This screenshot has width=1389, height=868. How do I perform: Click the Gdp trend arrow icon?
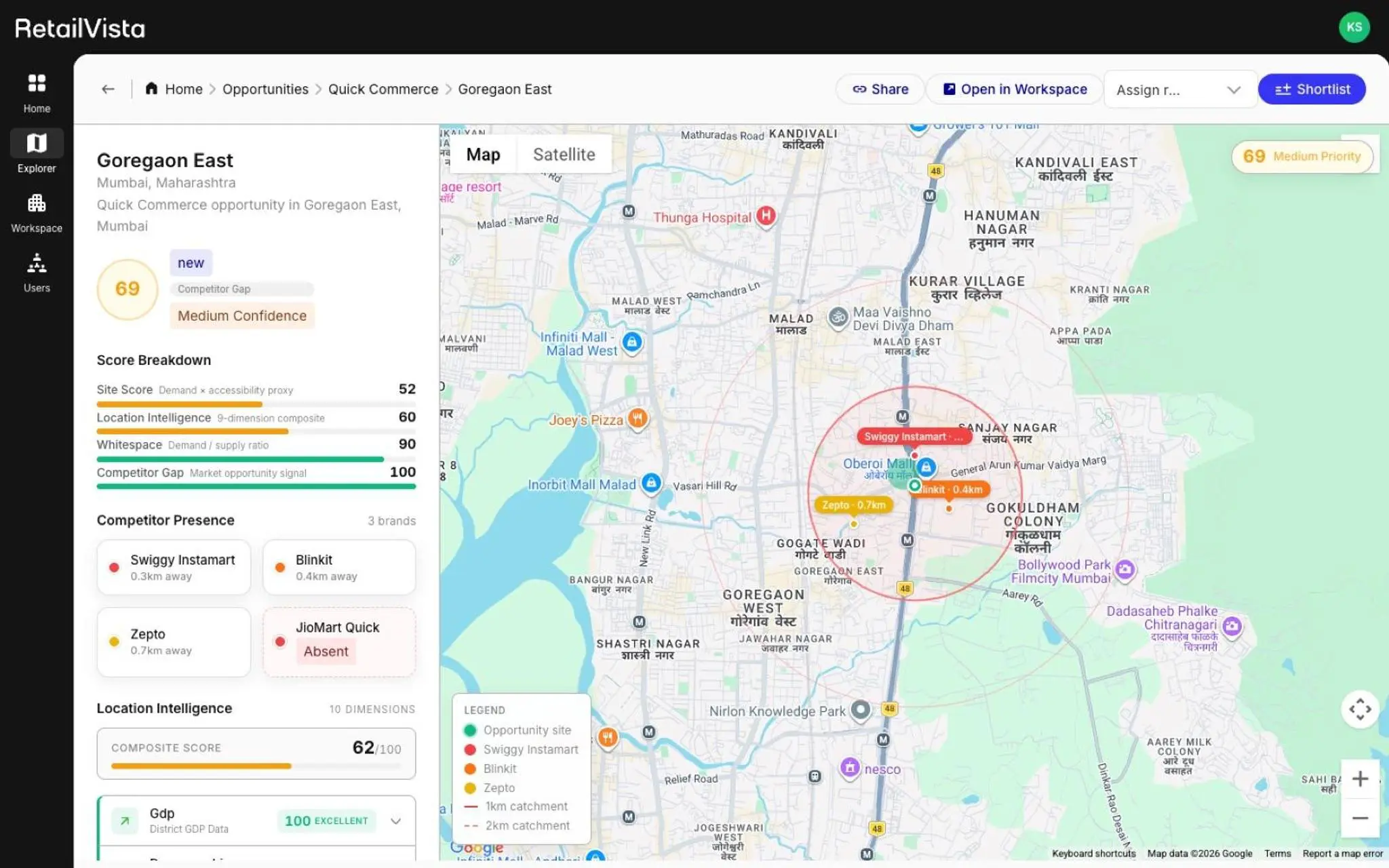(125, 821)
